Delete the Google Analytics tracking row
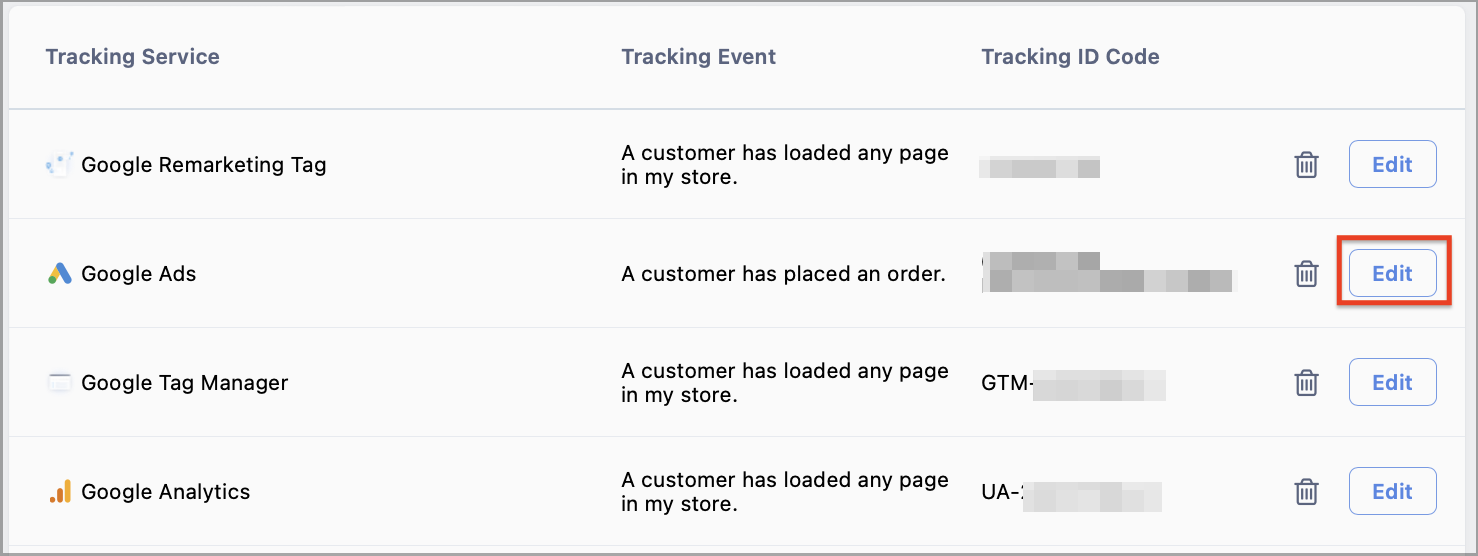 click(1306, 492)
